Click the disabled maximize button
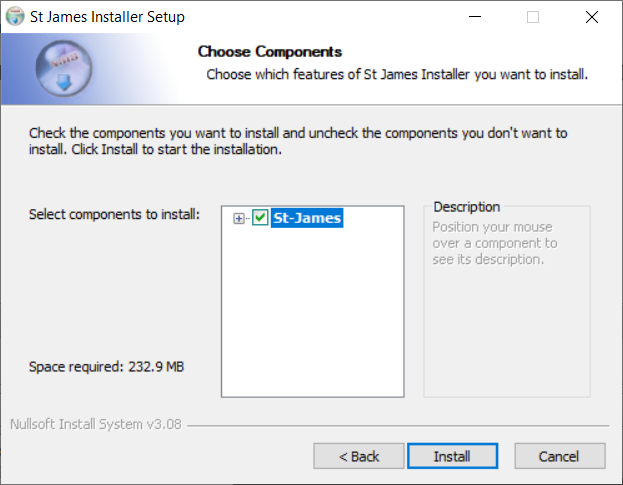 [x=533, y=17]
